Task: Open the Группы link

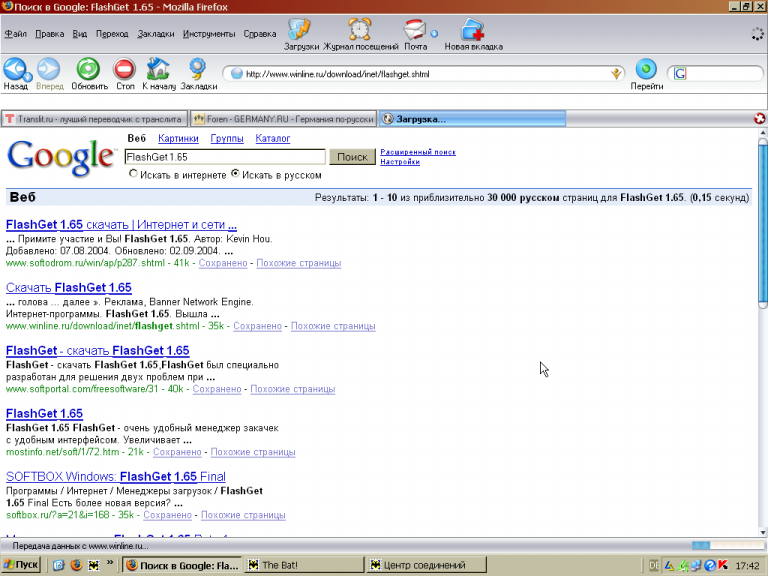Action: pos(227,139)
